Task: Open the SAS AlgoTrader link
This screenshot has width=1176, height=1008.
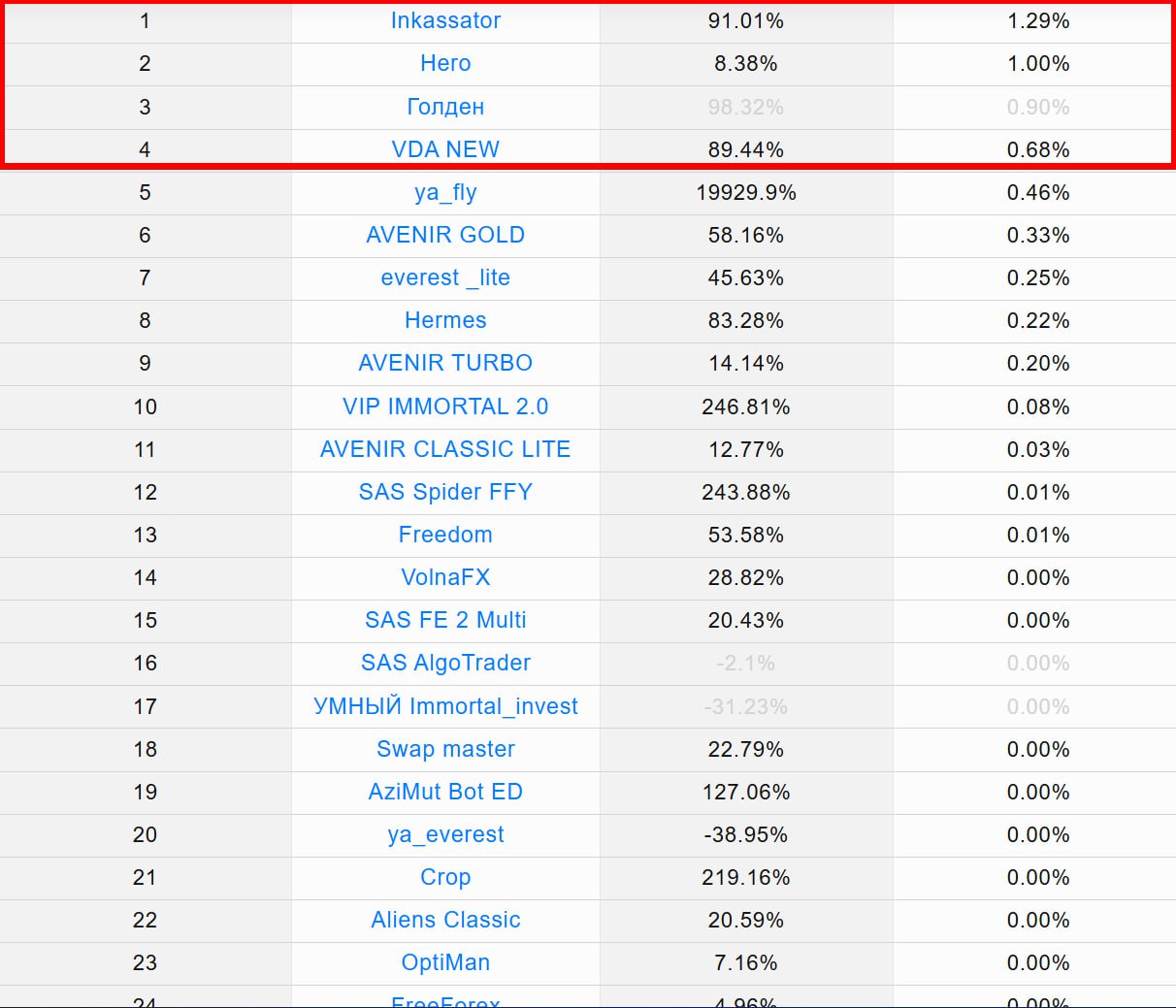Action: coord(445,663)
